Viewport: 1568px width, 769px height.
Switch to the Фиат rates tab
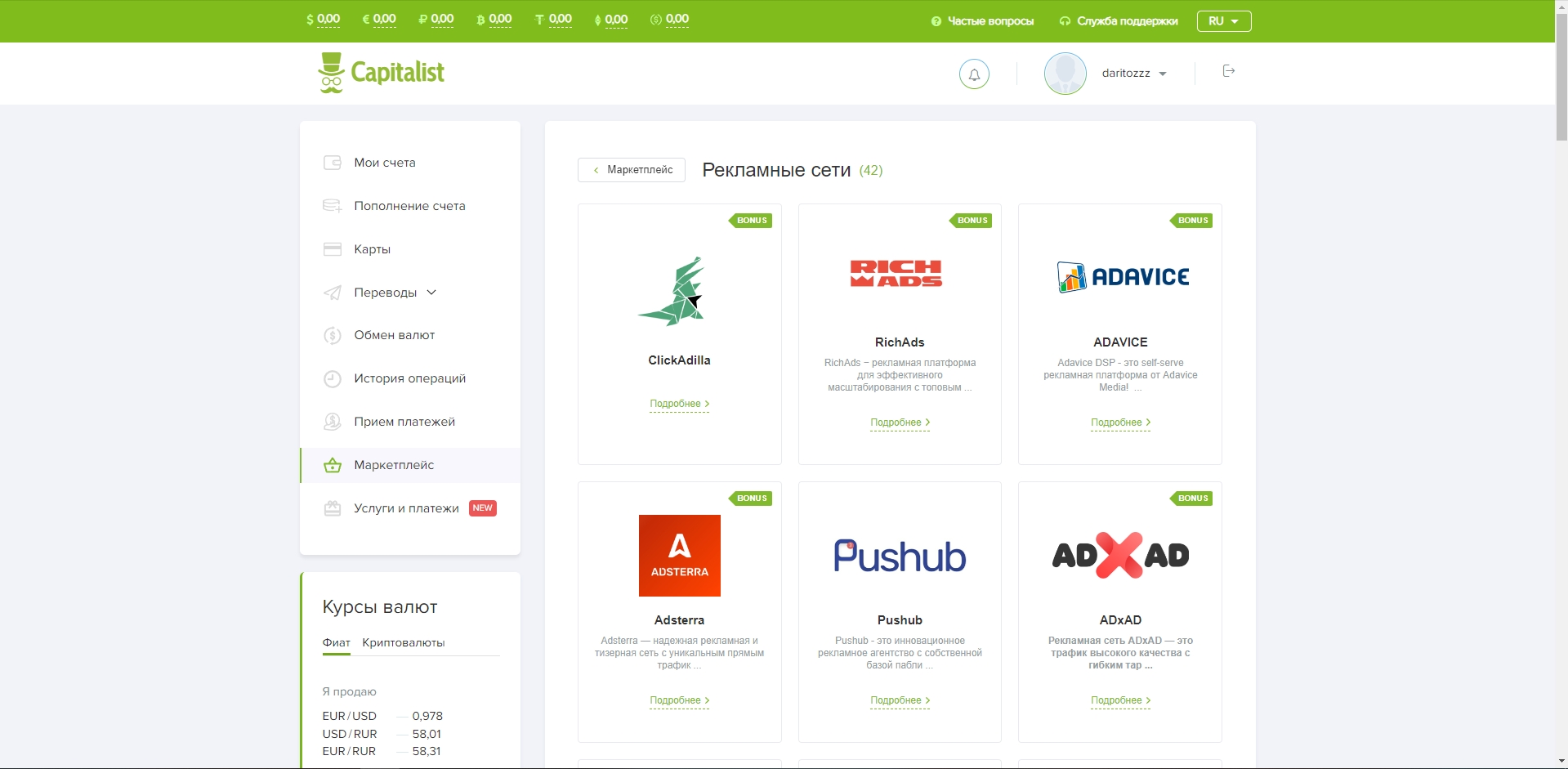click(336, 643)
